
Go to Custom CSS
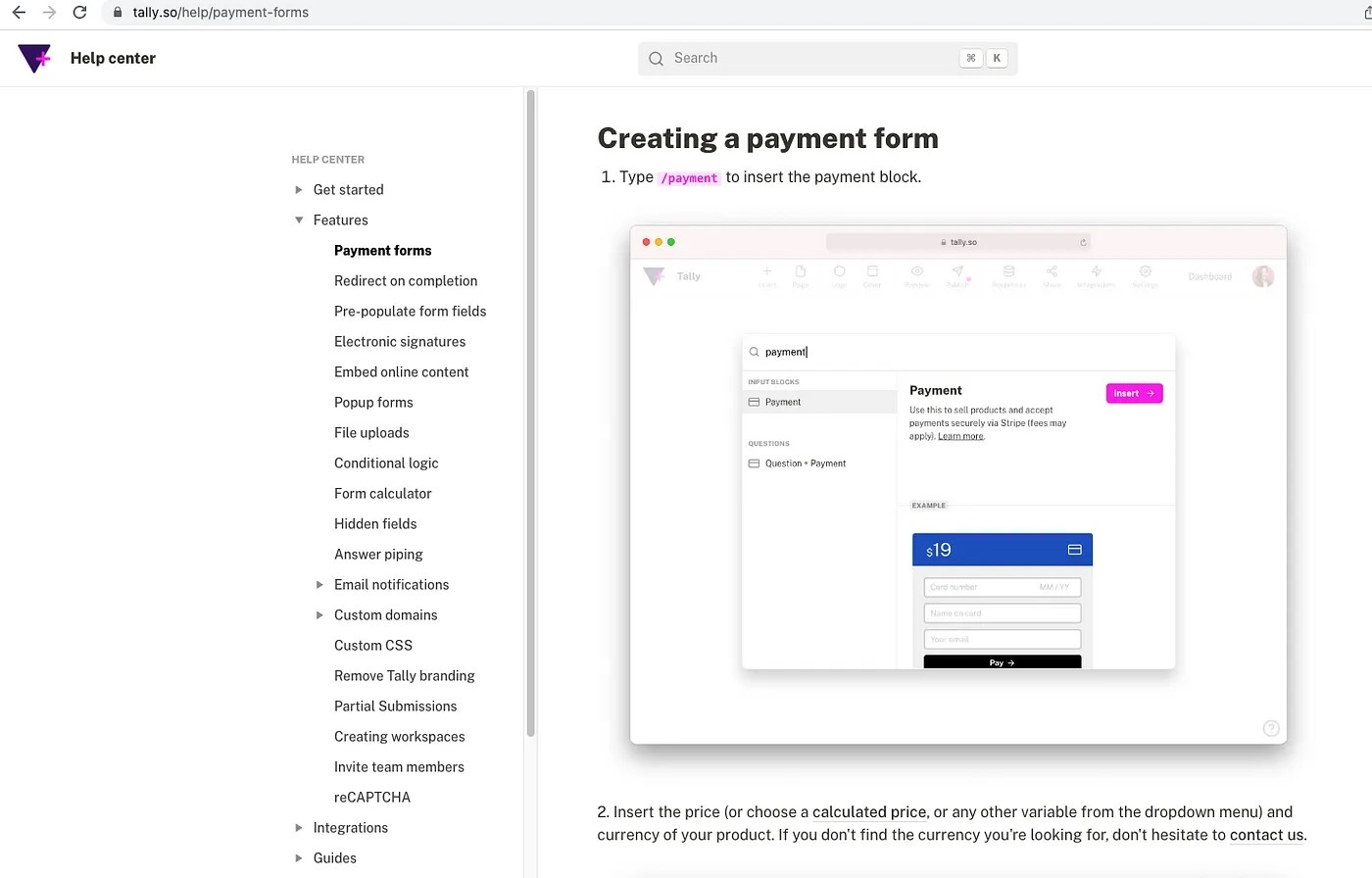tap(373, 646)
